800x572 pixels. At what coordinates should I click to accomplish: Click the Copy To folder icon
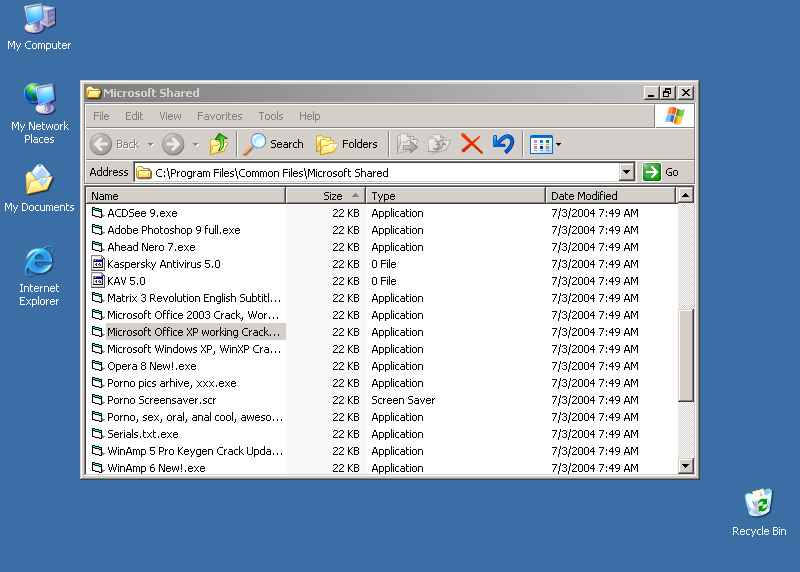439,144
